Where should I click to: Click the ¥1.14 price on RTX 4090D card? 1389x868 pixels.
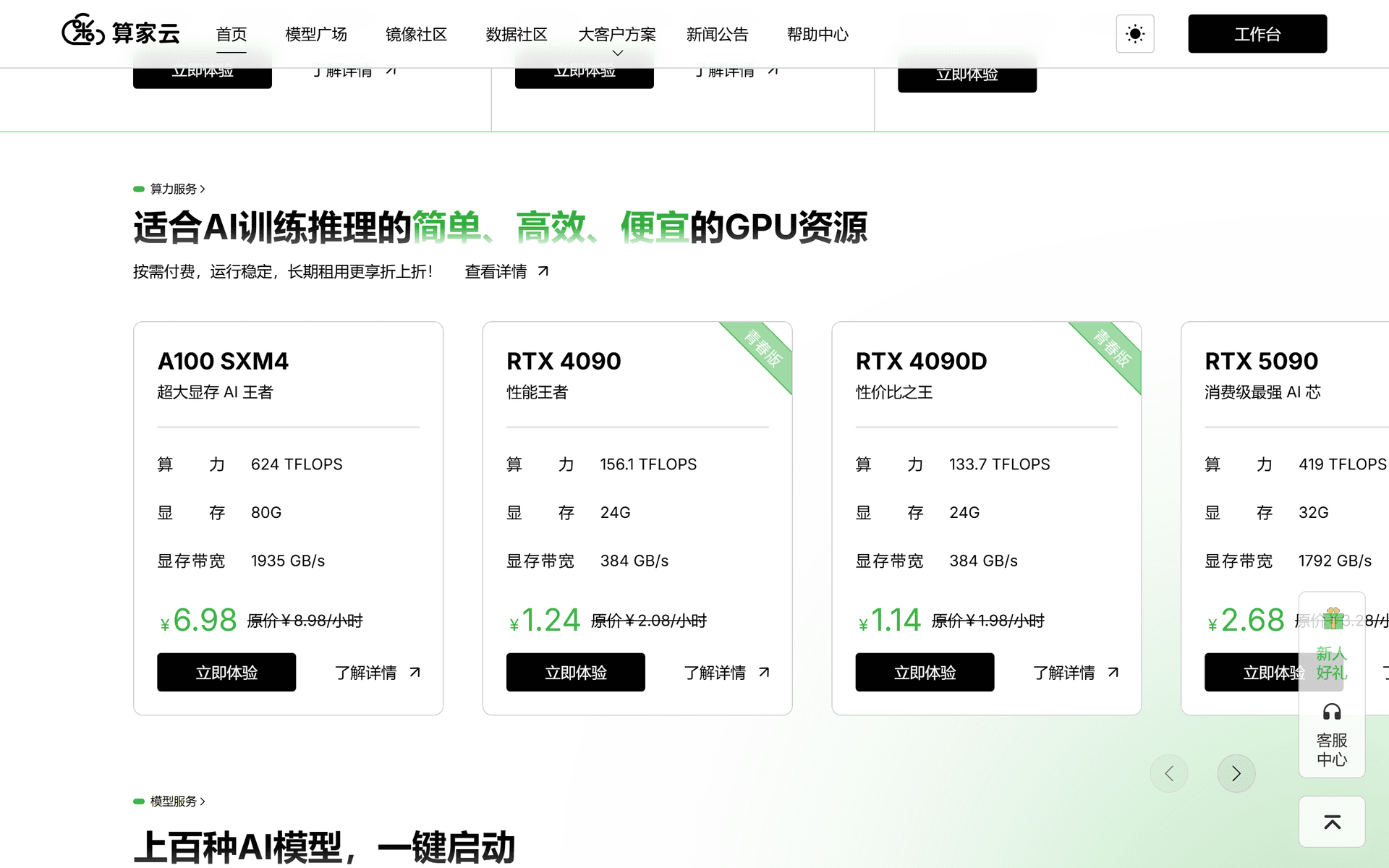890,620
